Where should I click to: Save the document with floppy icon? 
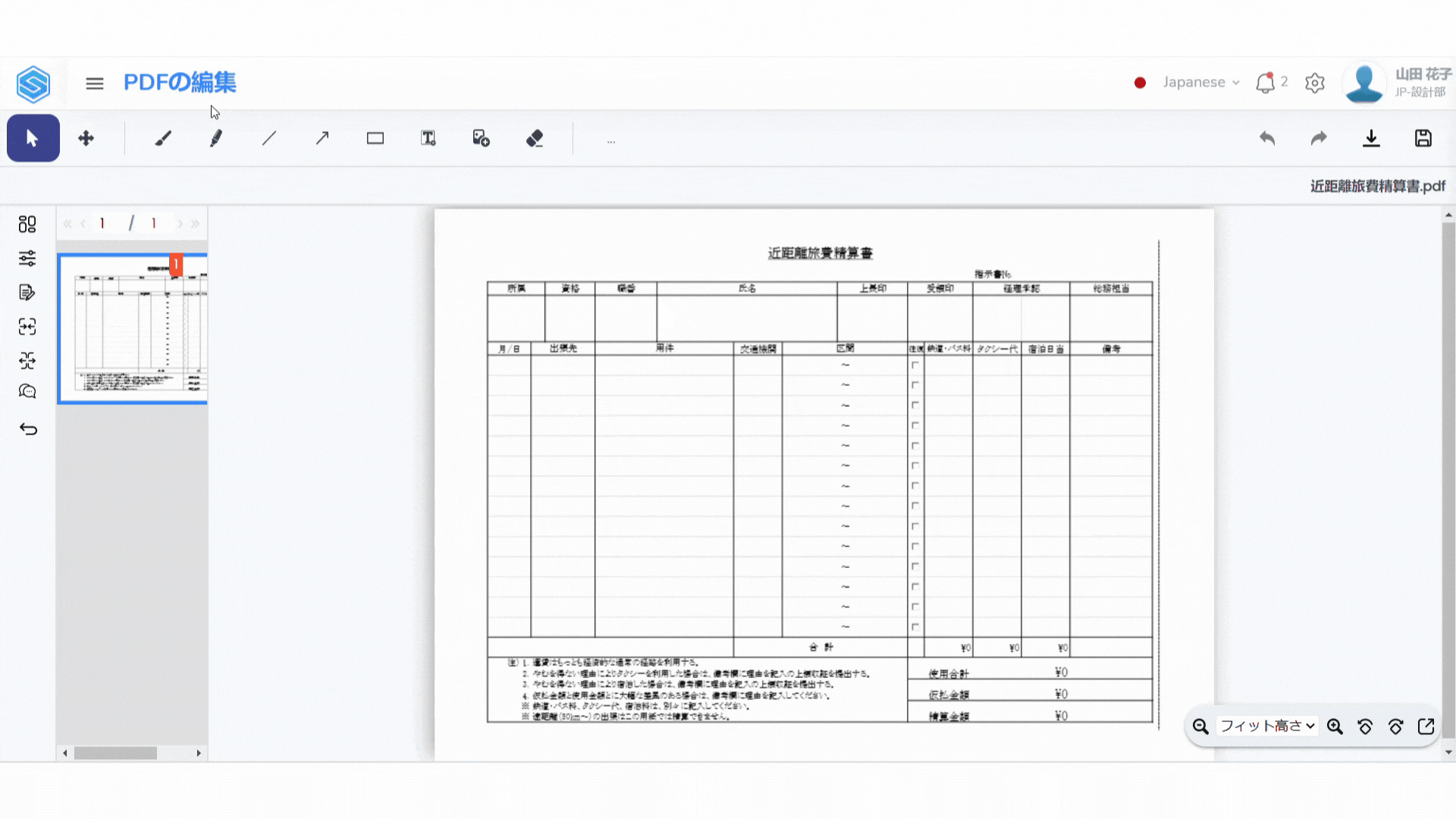[x=1423, y=138]
